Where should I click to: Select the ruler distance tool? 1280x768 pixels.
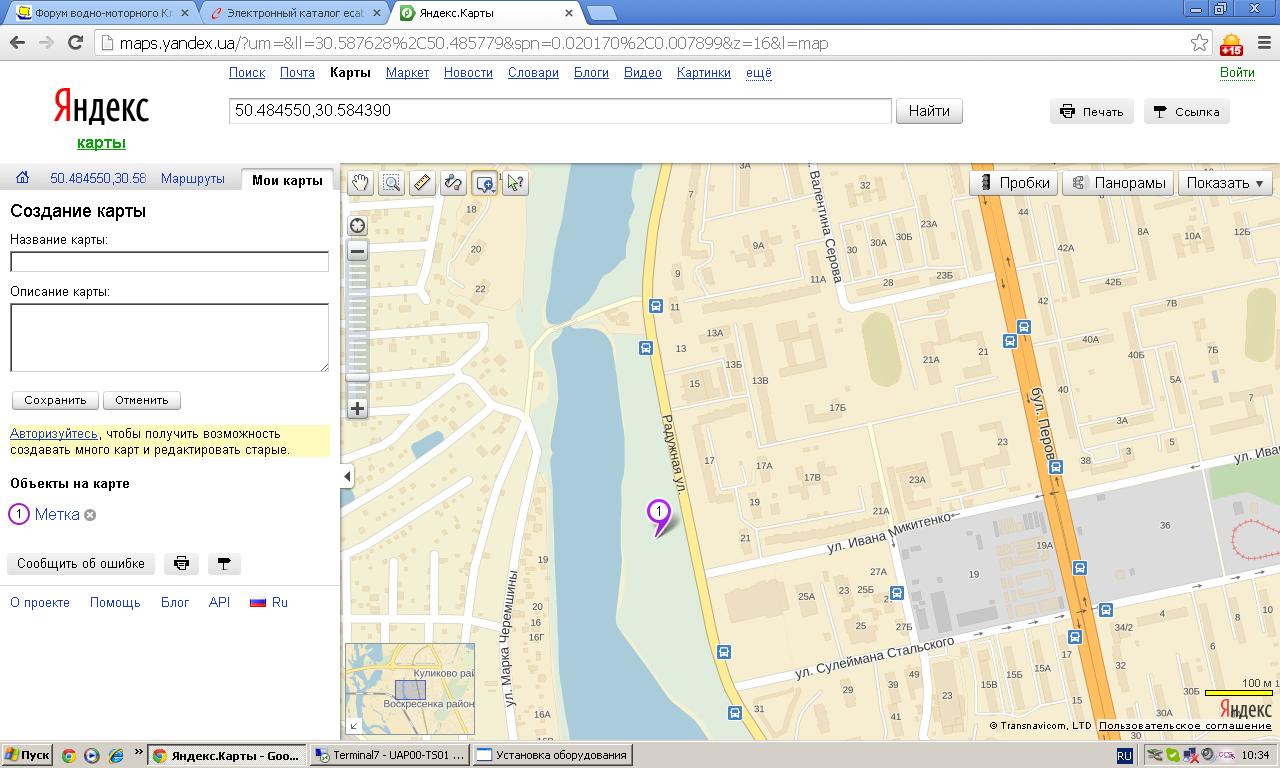coord(422,183)
